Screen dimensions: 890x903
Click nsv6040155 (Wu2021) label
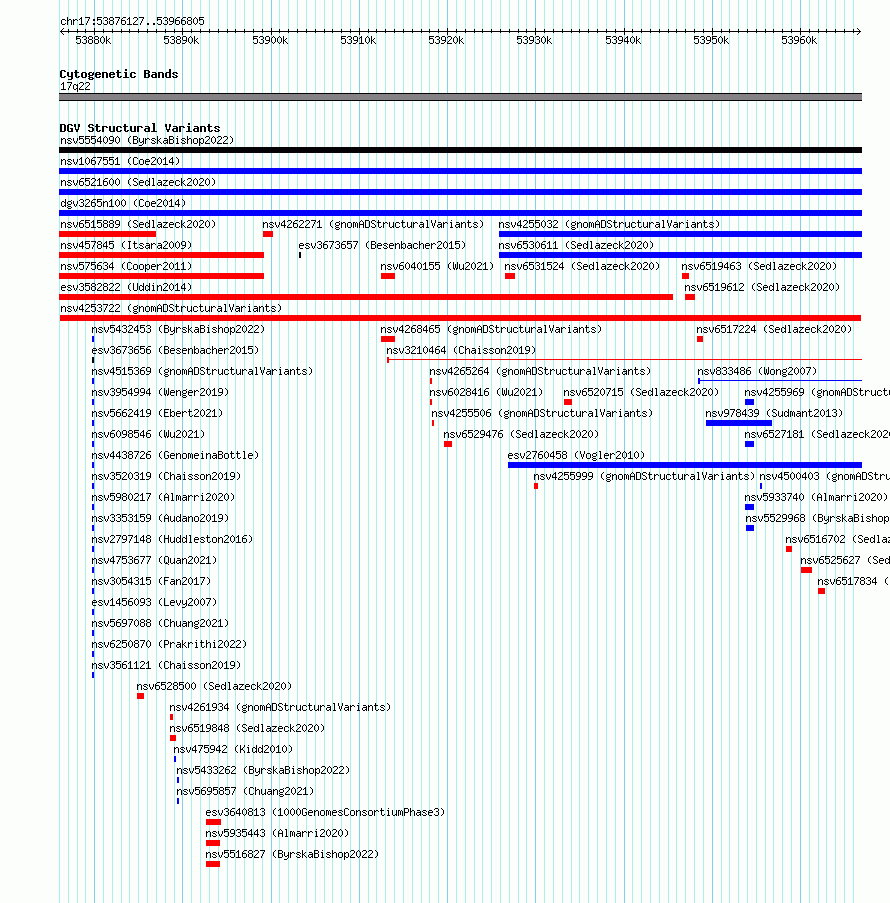pos(437,266)
